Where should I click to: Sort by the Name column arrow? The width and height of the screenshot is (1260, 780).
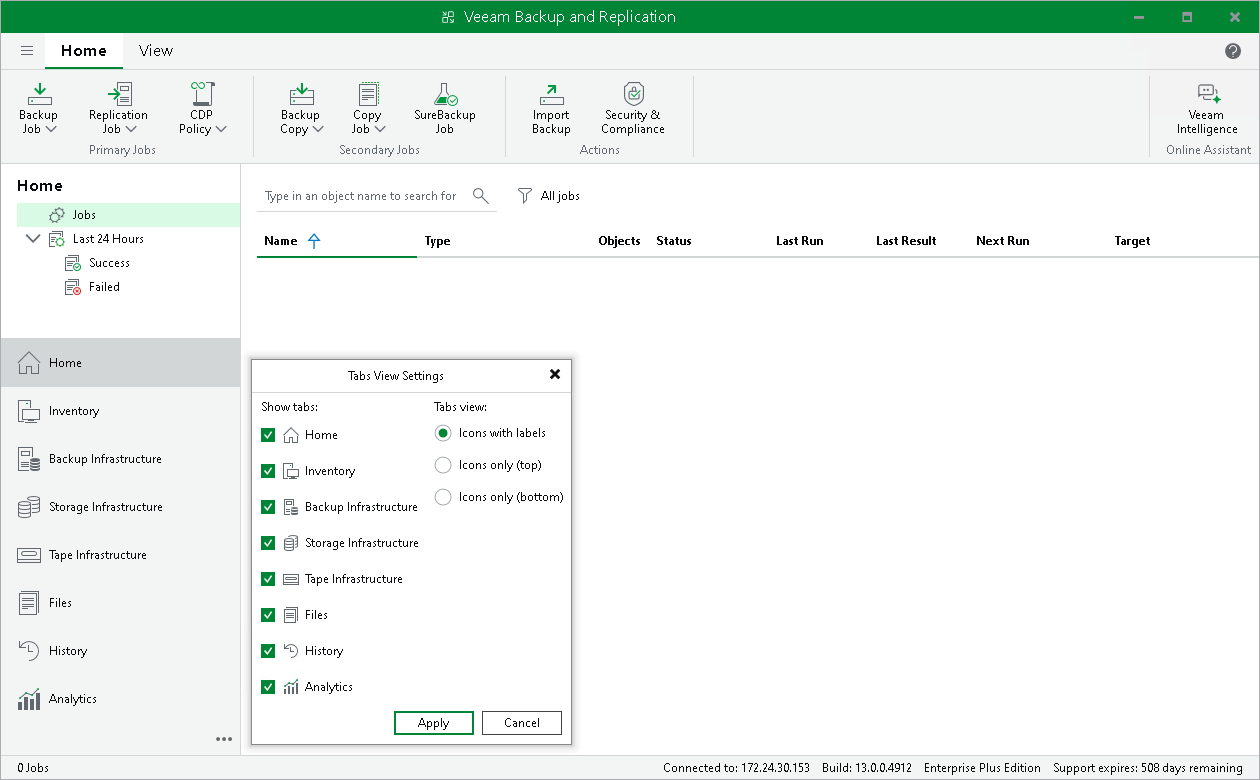pos(314,241)
